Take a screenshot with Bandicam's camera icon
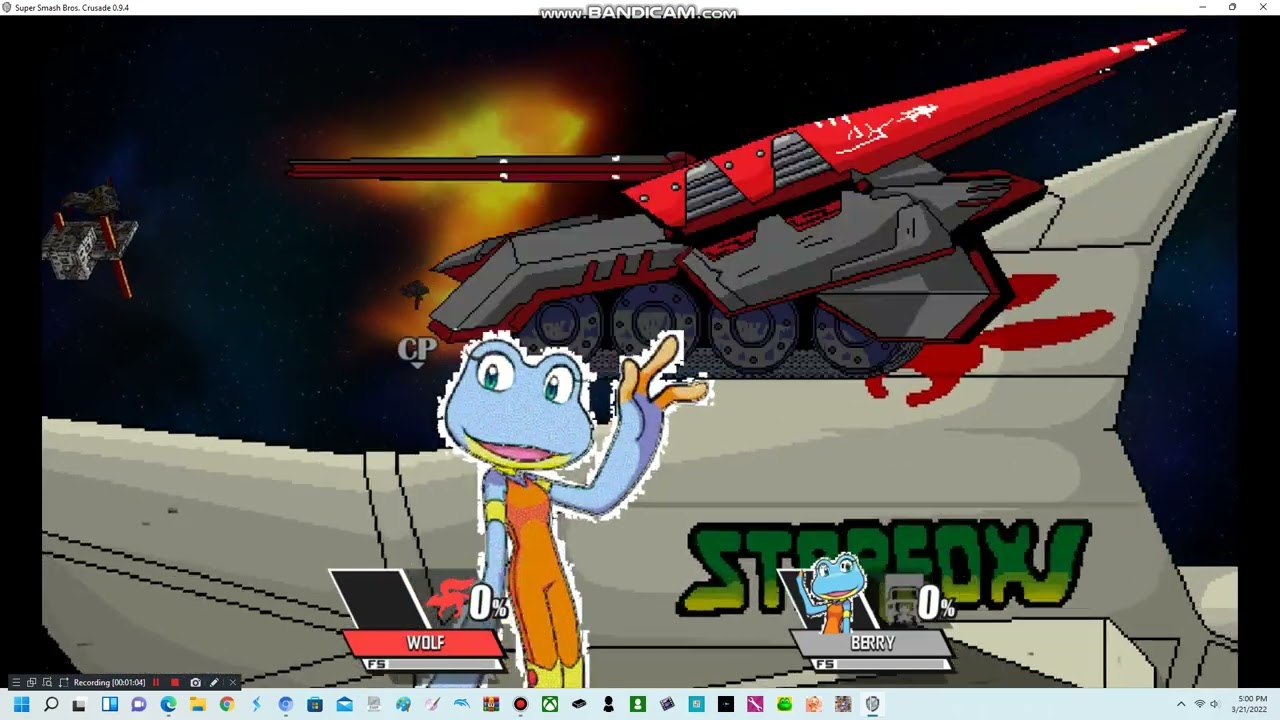Image resolution: width=1280 pixels, height=720 pixels. (x=195, y=682)
